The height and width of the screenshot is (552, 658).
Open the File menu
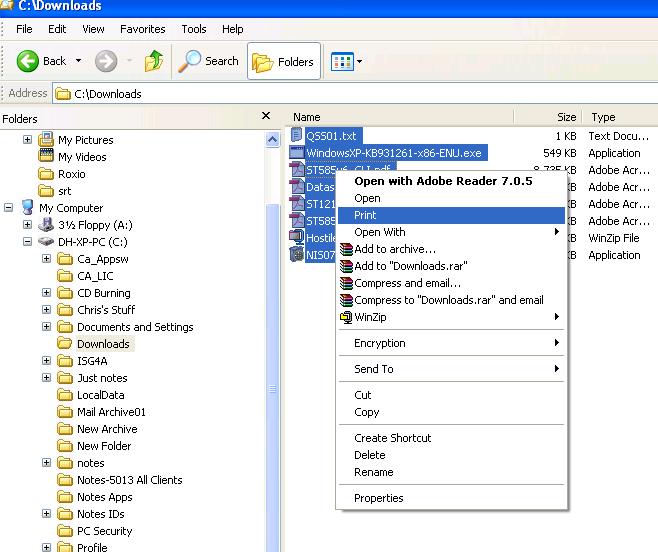click(24, 29)
